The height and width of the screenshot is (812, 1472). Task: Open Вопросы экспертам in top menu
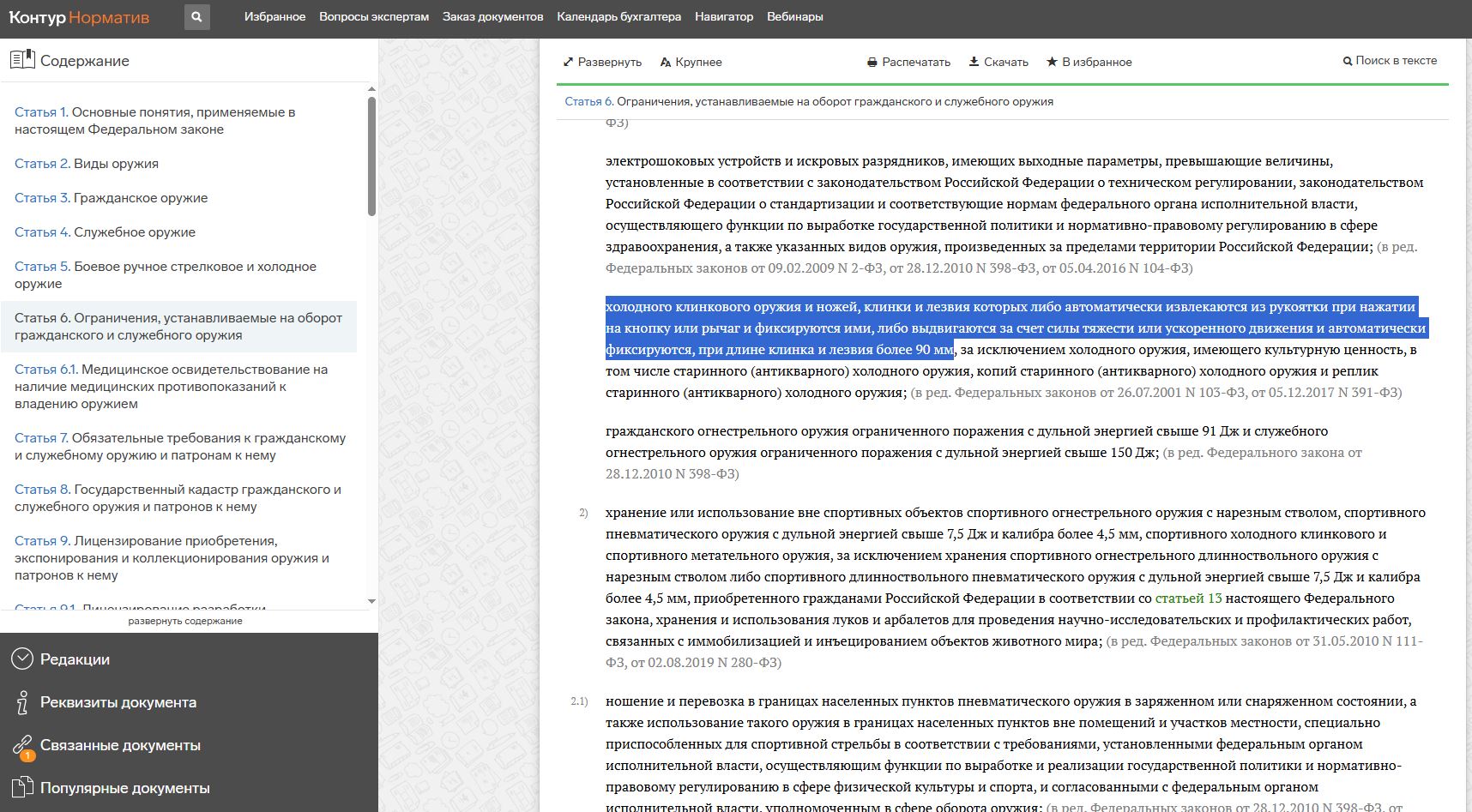click(374, 17)
